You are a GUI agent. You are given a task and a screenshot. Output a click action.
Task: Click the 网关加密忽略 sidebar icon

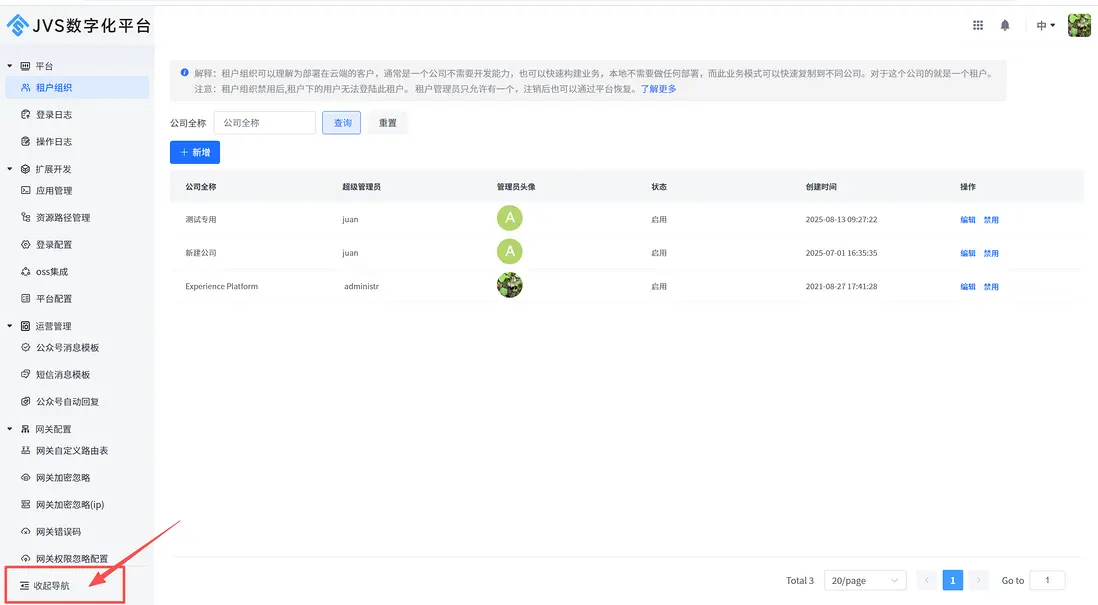click(x=26, y=478)
